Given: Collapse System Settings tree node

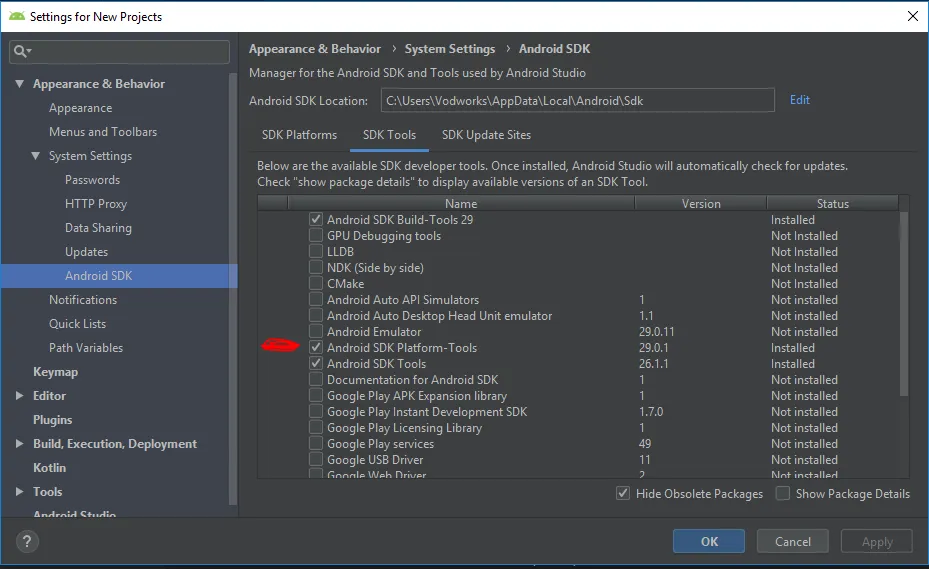Looking at the screenshot, I should pos(36,156).
